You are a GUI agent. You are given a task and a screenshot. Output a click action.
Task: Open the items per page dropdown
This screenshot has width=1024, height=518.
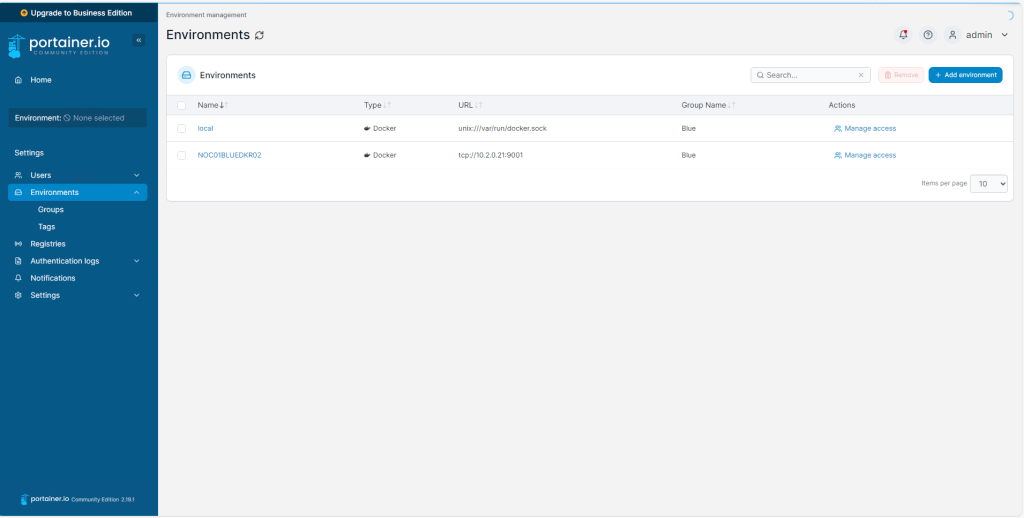988,184
